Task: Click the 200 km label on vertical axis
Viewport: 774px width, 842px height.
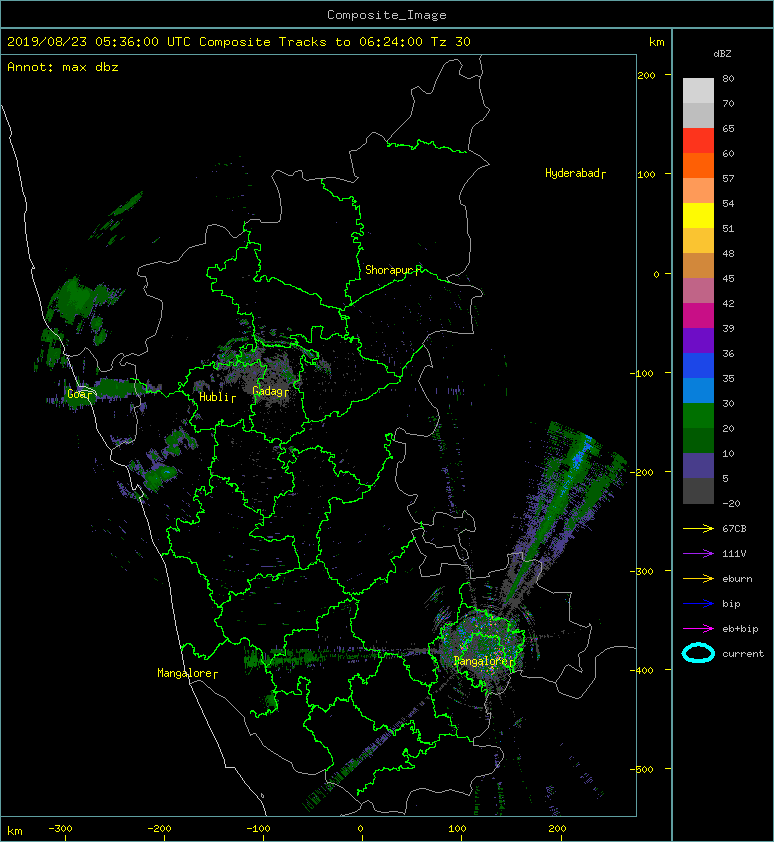Action: (x=646, y=75)
